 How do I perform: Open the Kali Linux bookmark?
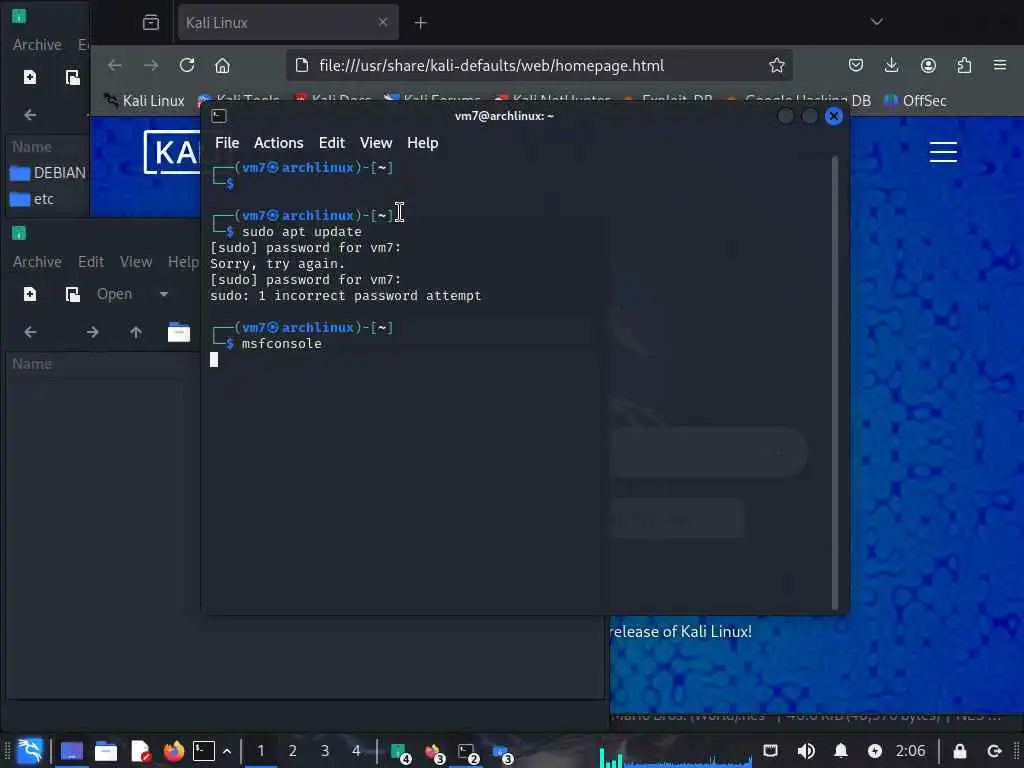tap(144, 101)
